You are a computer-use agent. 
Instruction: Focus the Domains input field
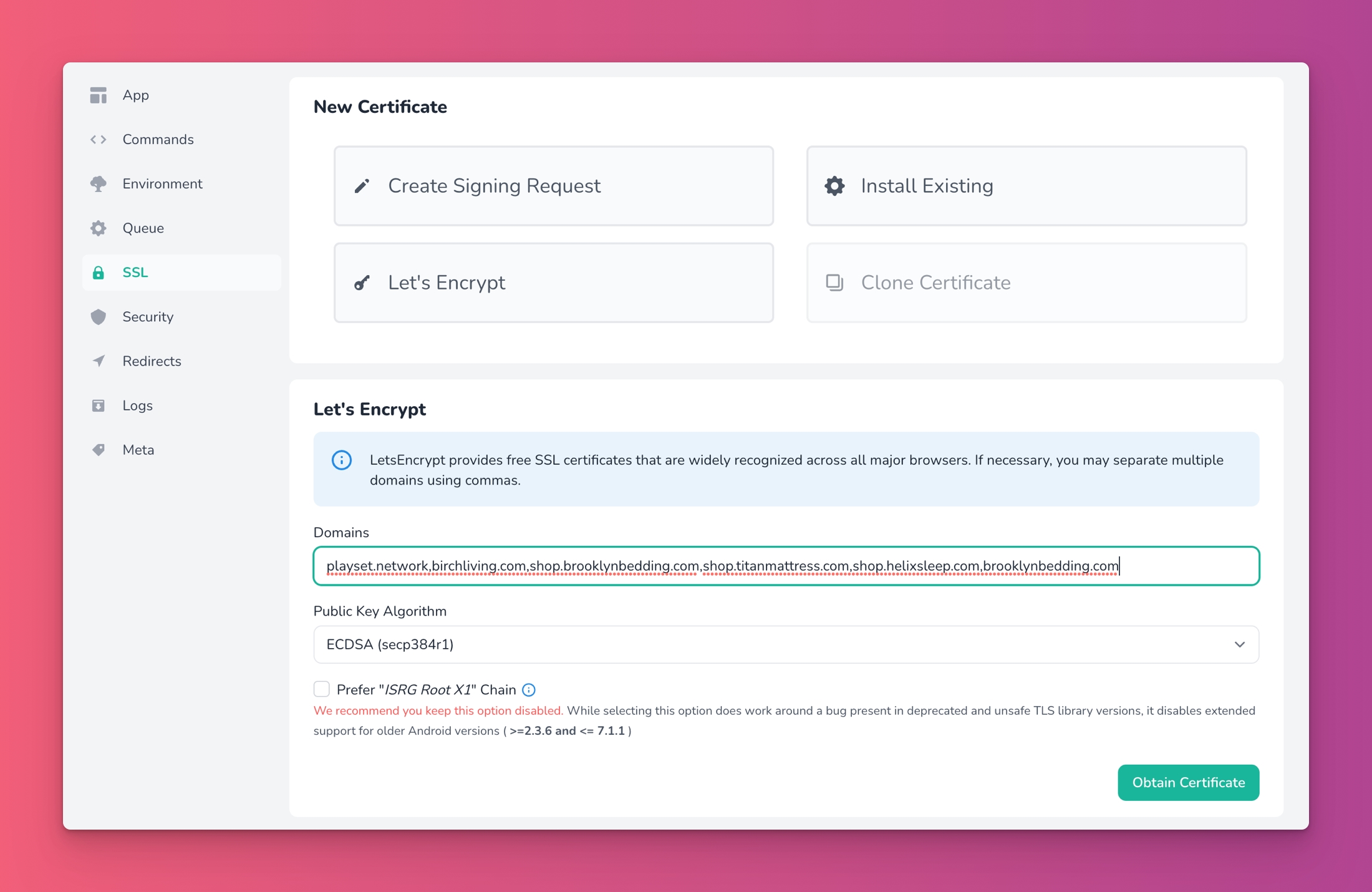pos(786,566)
